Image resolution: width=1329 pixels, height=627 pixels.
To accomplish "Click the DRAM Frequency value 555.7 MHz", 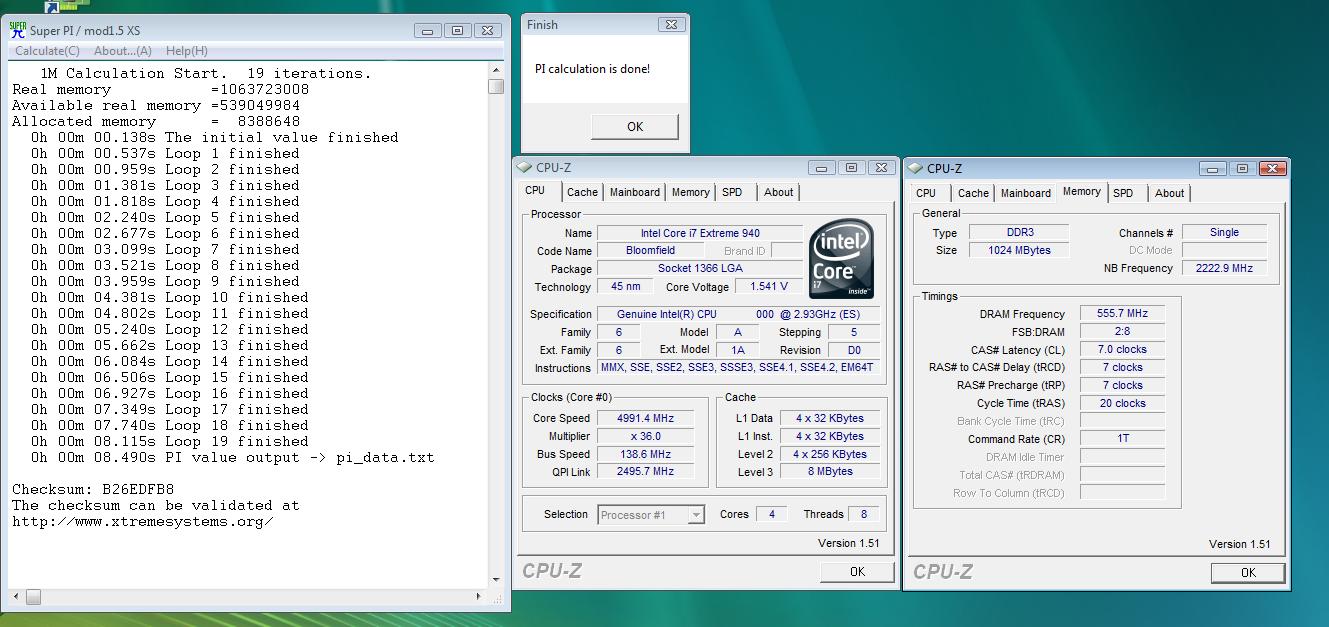I will point(1122,313).
